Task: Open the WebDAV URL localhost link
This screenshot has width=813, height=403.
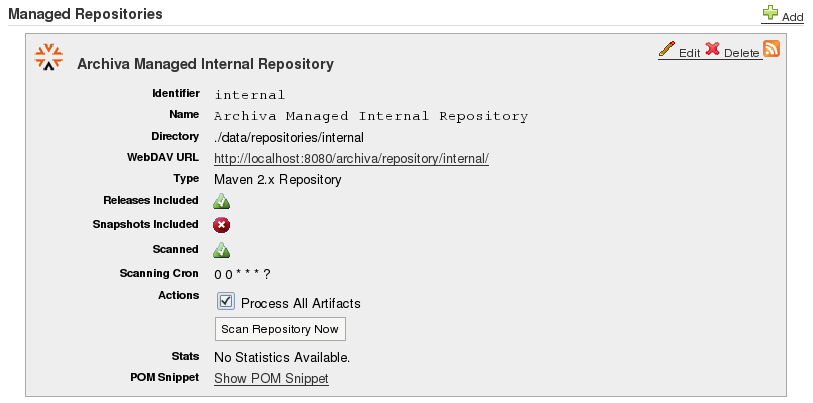Action: point(351,158)
